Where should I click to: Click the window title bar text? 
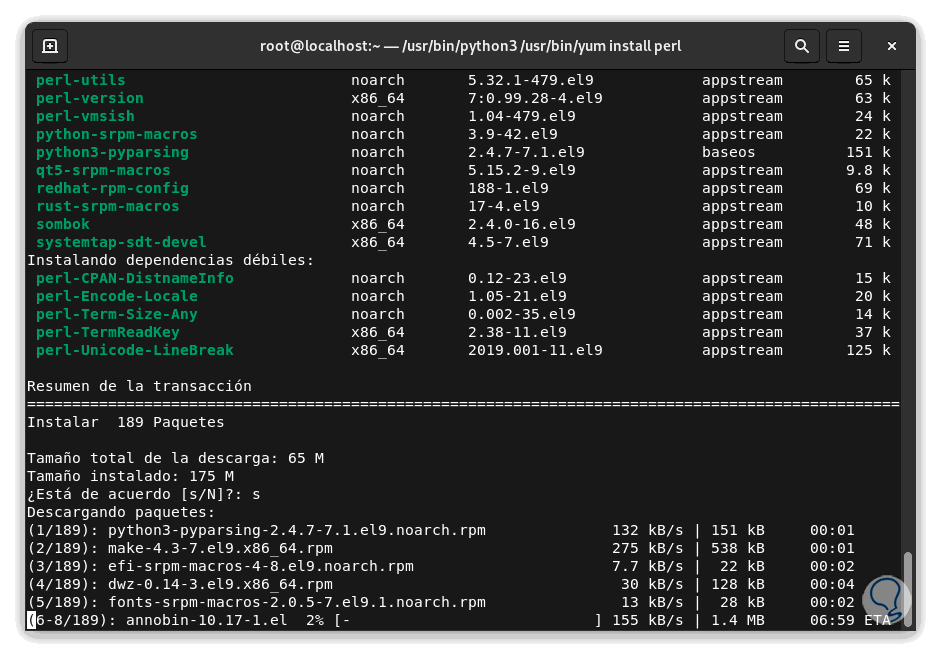pyautogui.click(x=470, y=46)
